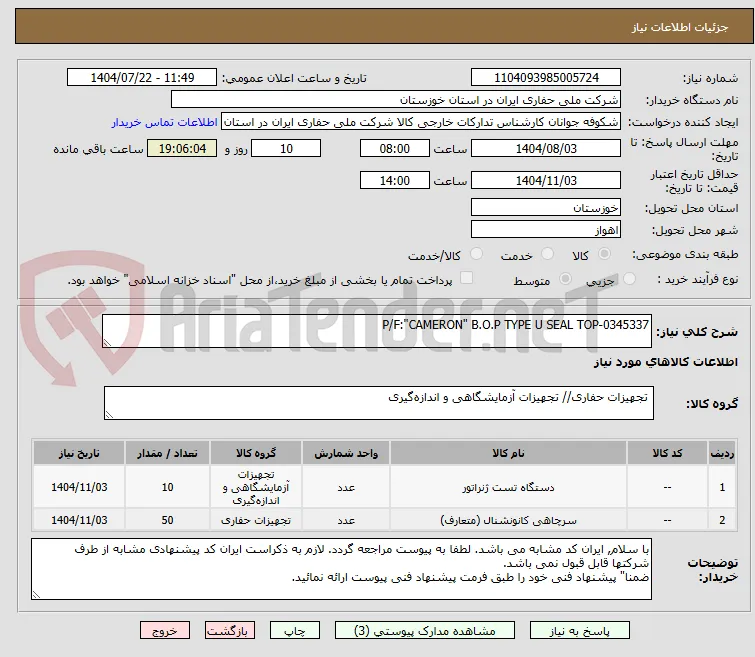Click the توضیحات خریدار text area

click(341, 569)
